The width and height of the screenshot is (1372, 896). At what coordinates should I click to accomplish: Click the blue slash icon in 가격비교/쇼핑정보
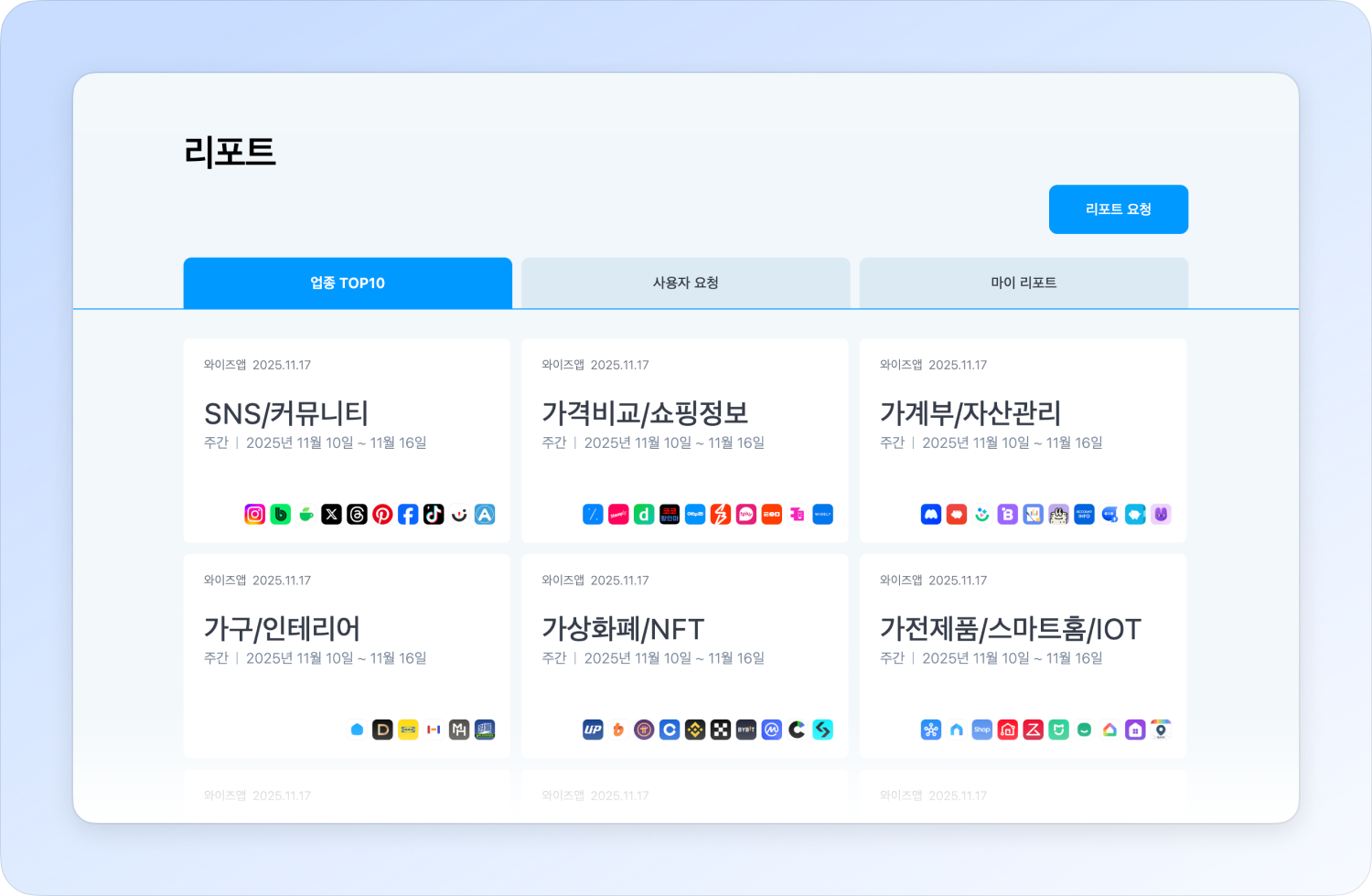[593, 515]
